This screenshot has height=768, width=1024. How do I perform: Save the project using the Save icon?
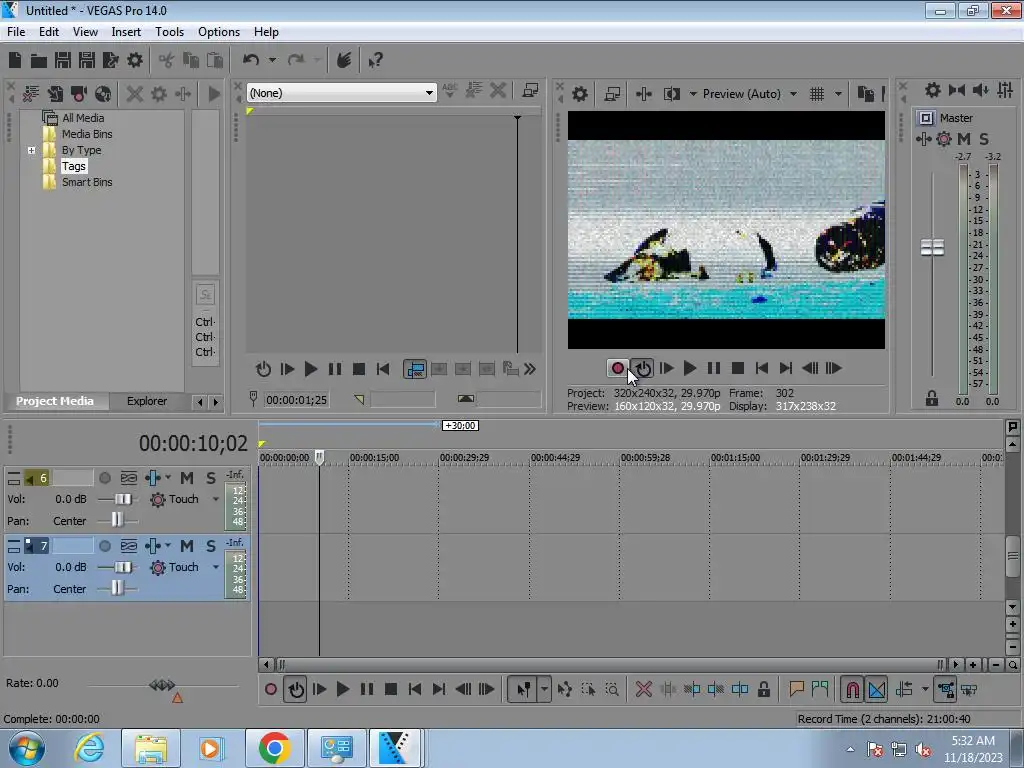pos(63,61)
